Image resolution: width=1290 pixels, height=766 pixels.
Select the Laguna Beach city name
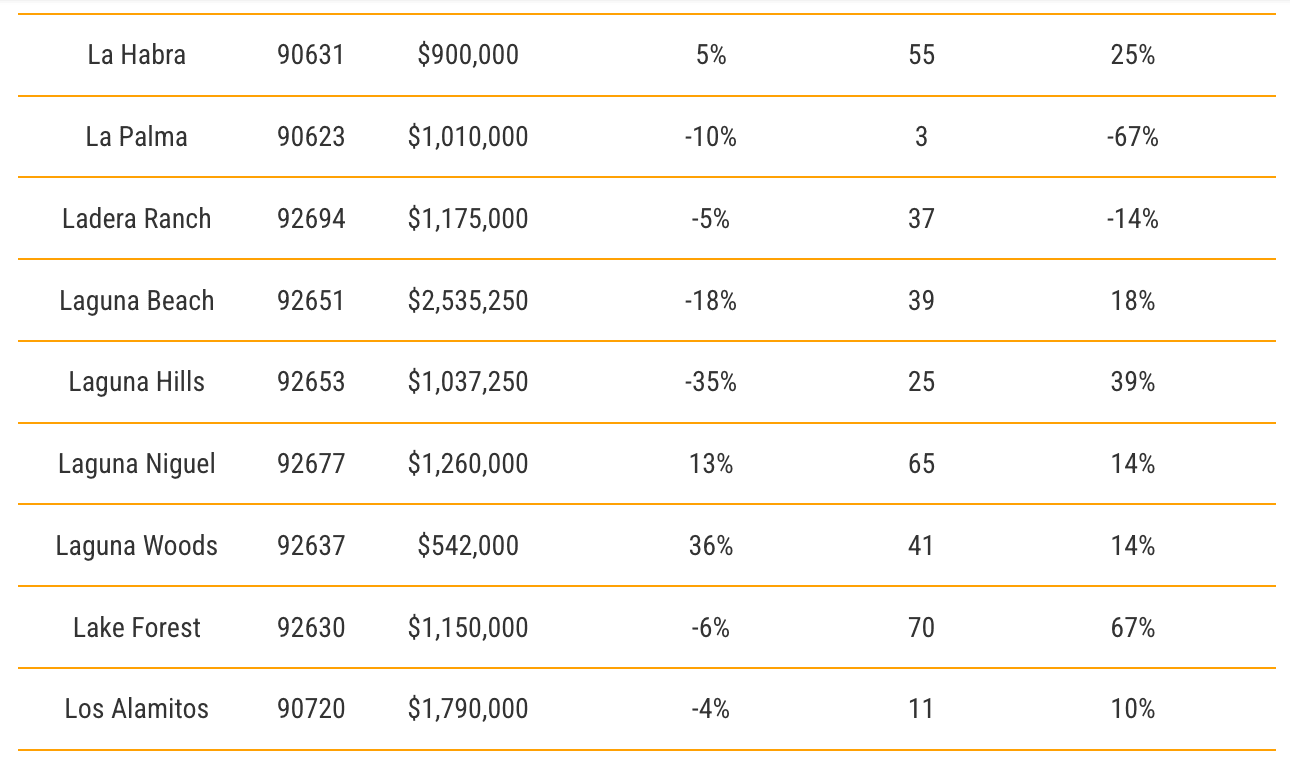[137, 301]
